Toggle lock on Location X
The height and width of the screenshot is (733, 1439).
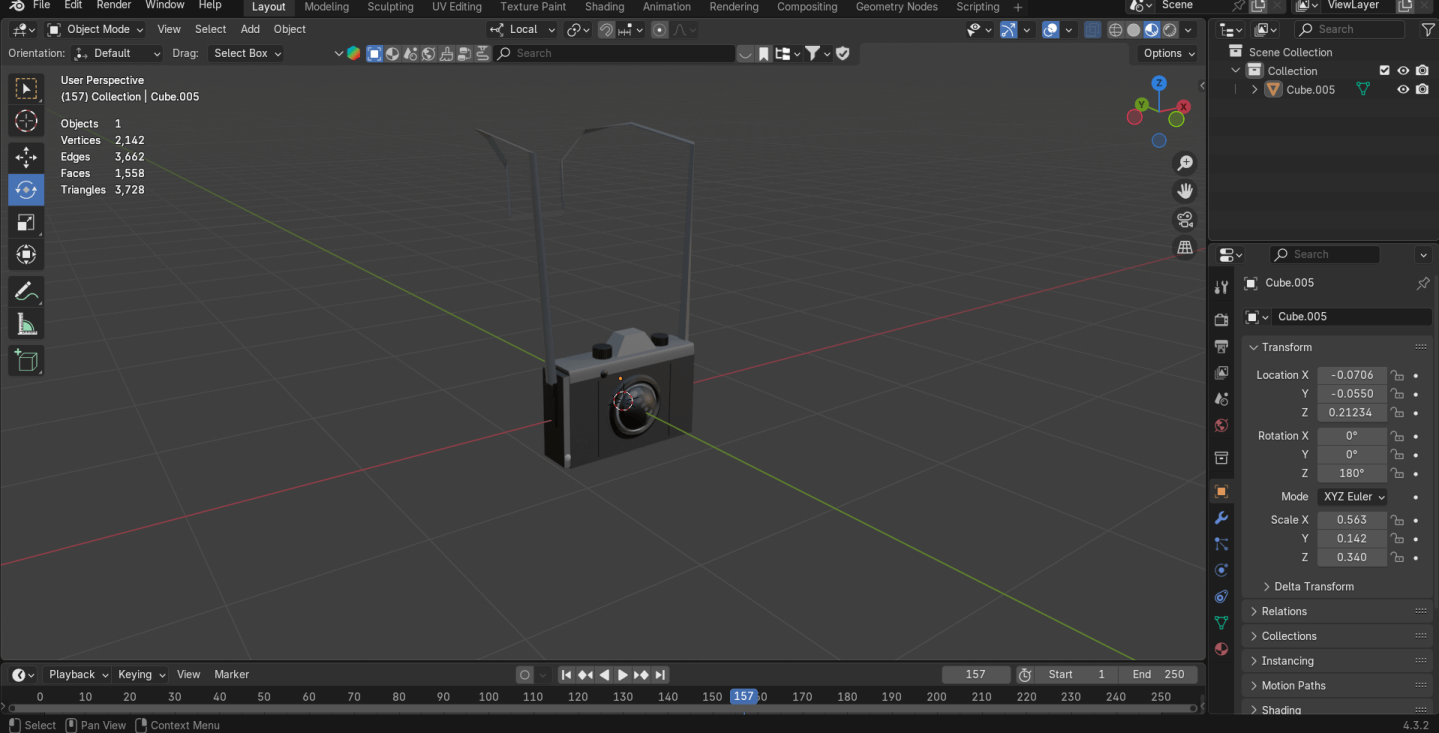point(1397,375)
